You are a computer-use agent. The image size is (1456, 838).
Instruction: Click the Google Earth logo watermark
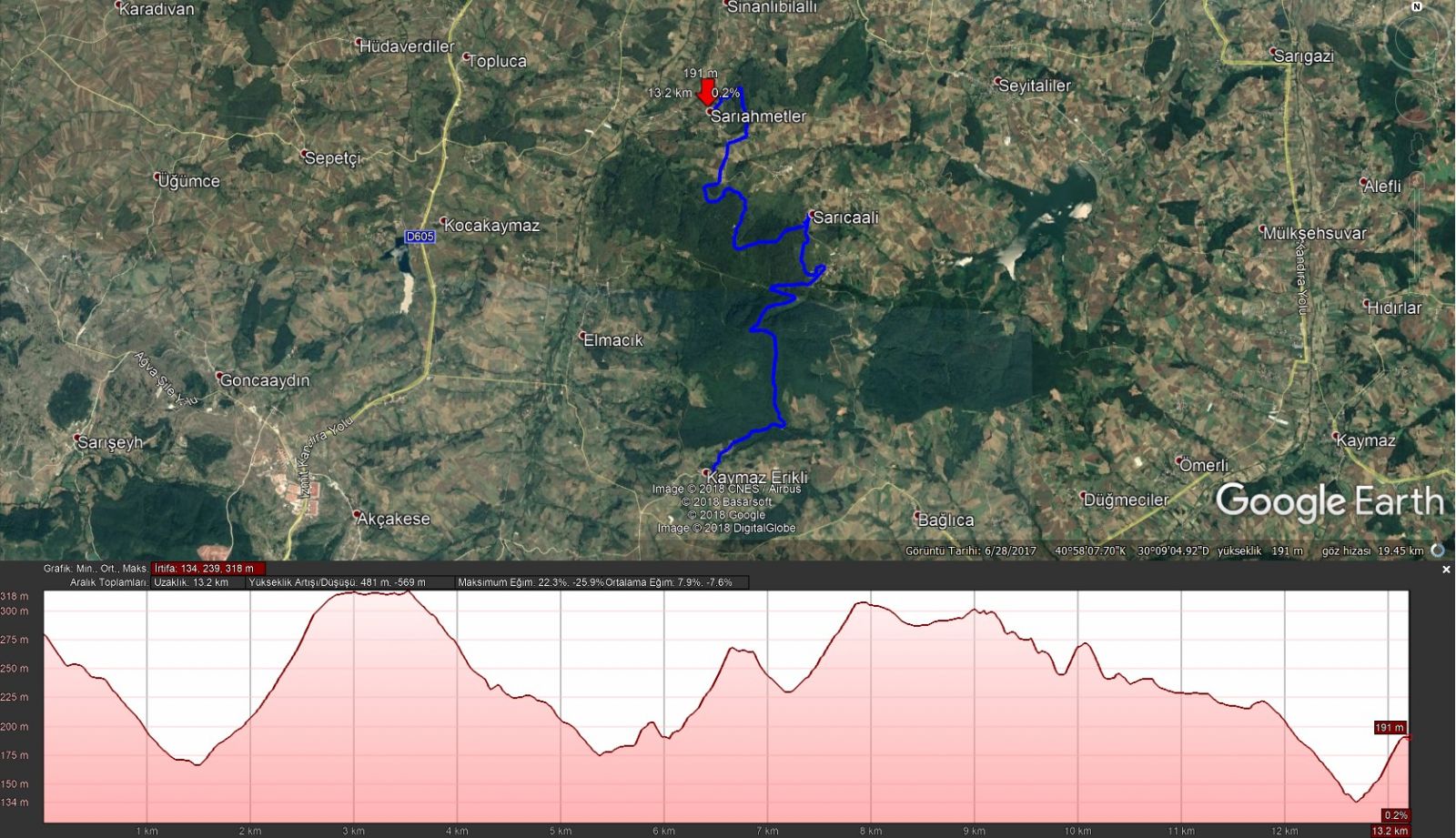(x=1329, y=501)
